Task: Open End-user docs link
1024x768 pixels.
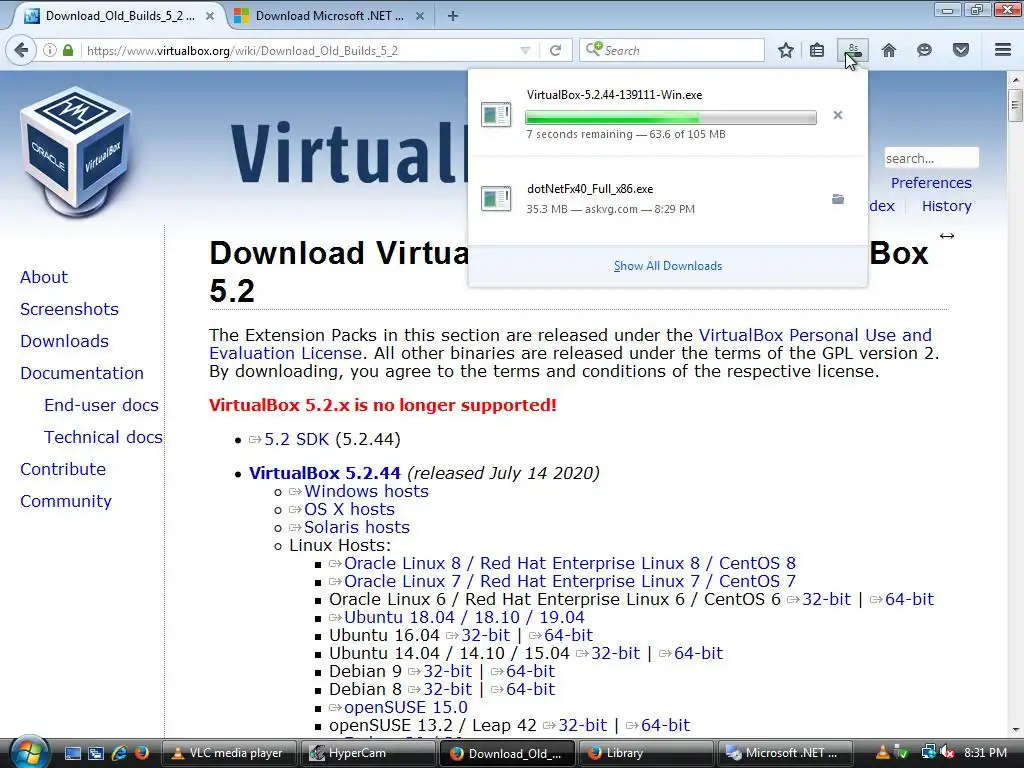Action: pos(101,405)
